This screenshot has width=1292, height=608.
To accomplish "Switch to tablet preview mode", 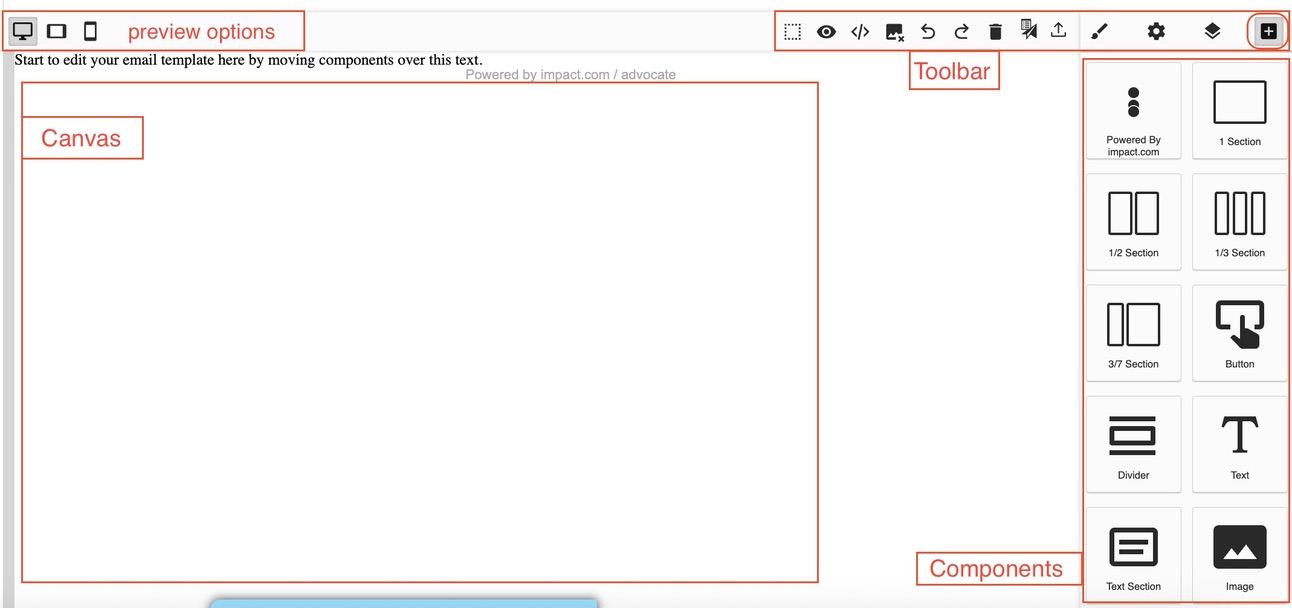I will point(57,31).
